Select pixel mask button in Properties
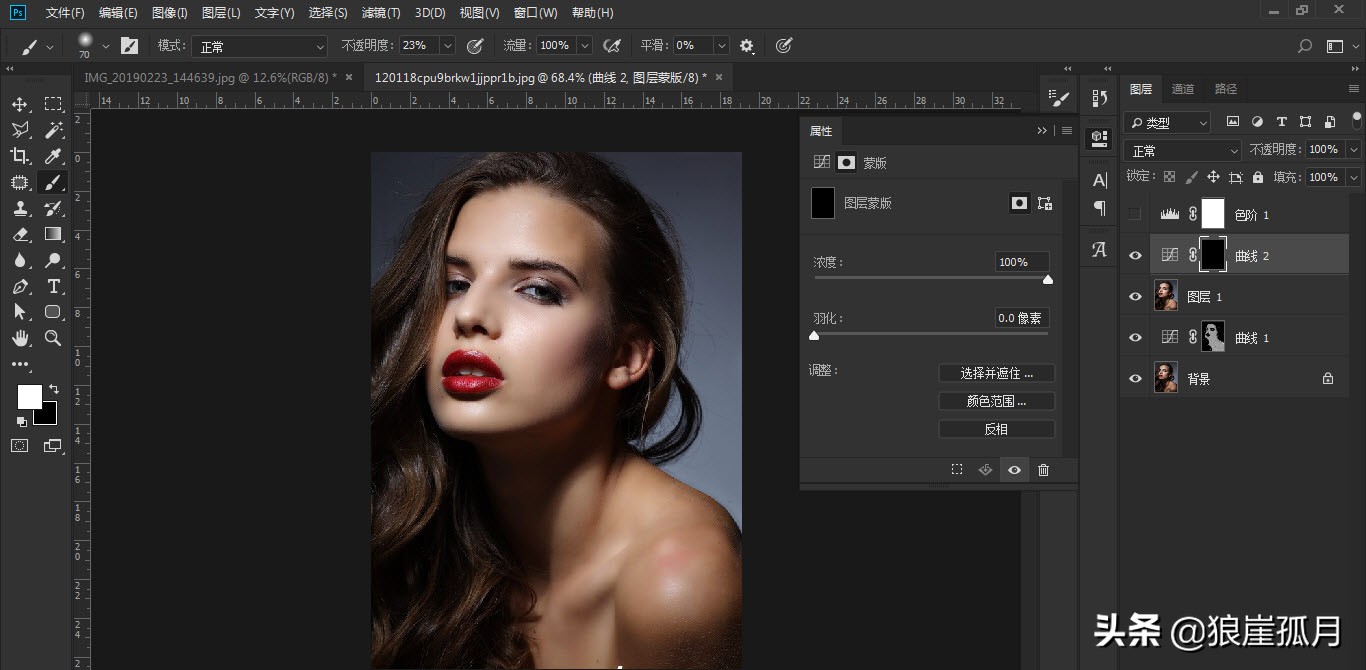The width and height of the screenshot is (1366, 670). [1019, 203]
